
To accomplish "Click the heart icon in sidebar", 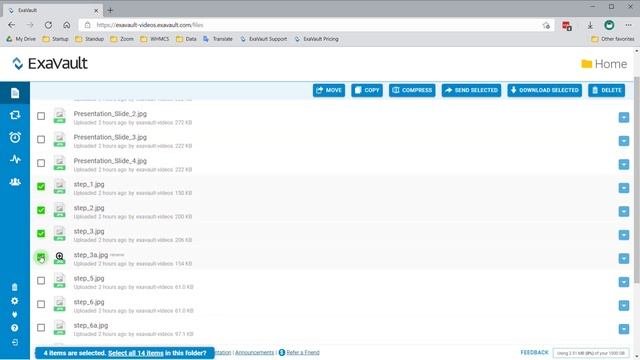I will click(15, 314).
